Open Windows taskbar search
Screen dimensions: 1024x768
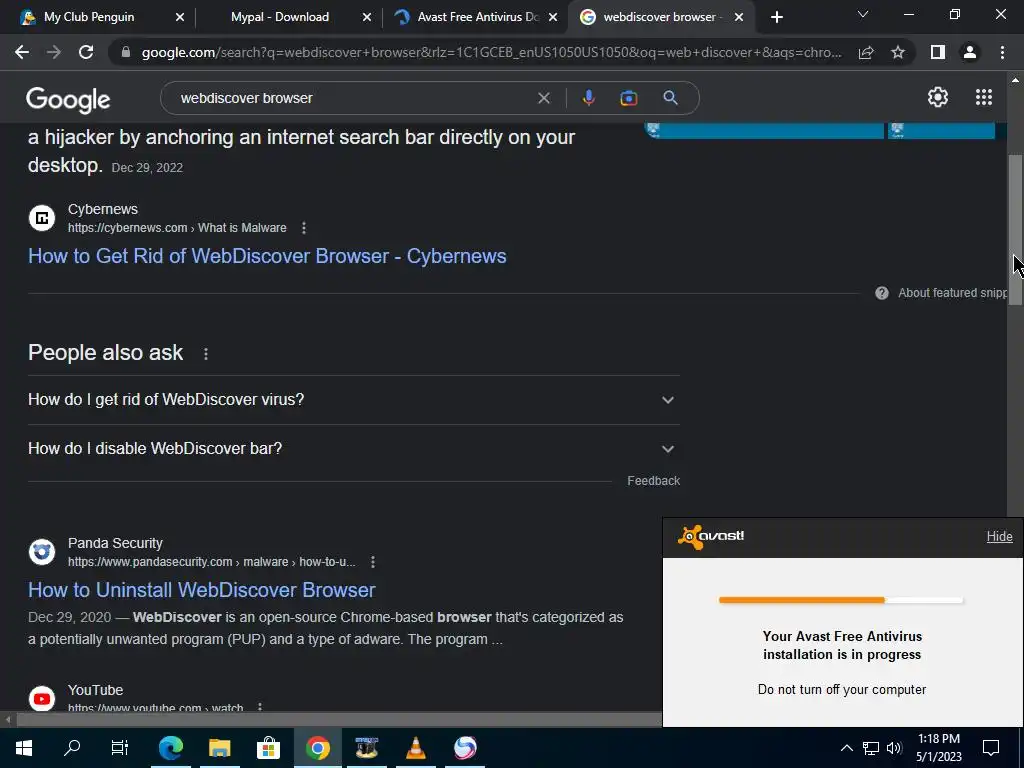coord(72,748)
